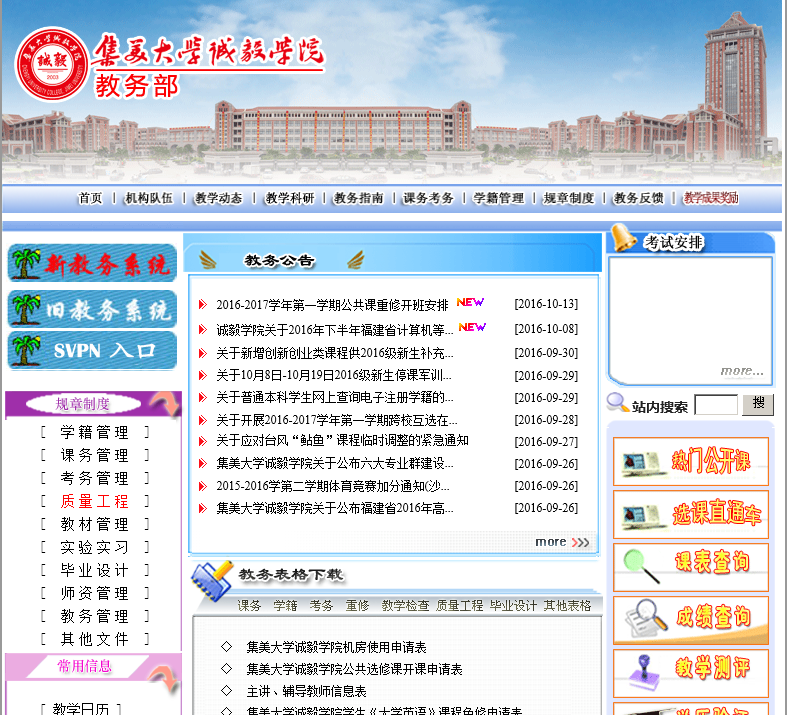
Task: Switch to the 教学检查 download tab
Action: tap(406, 606)
